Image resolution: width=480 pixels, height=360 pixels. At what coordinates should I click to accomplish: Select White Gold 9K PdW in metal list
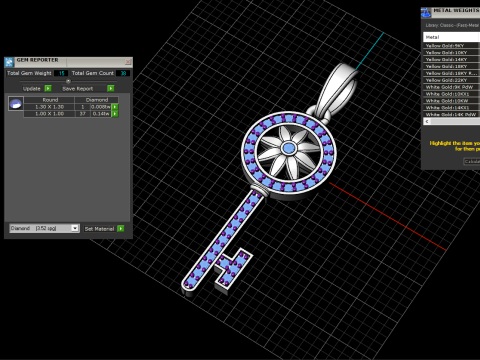pos(451,87)
